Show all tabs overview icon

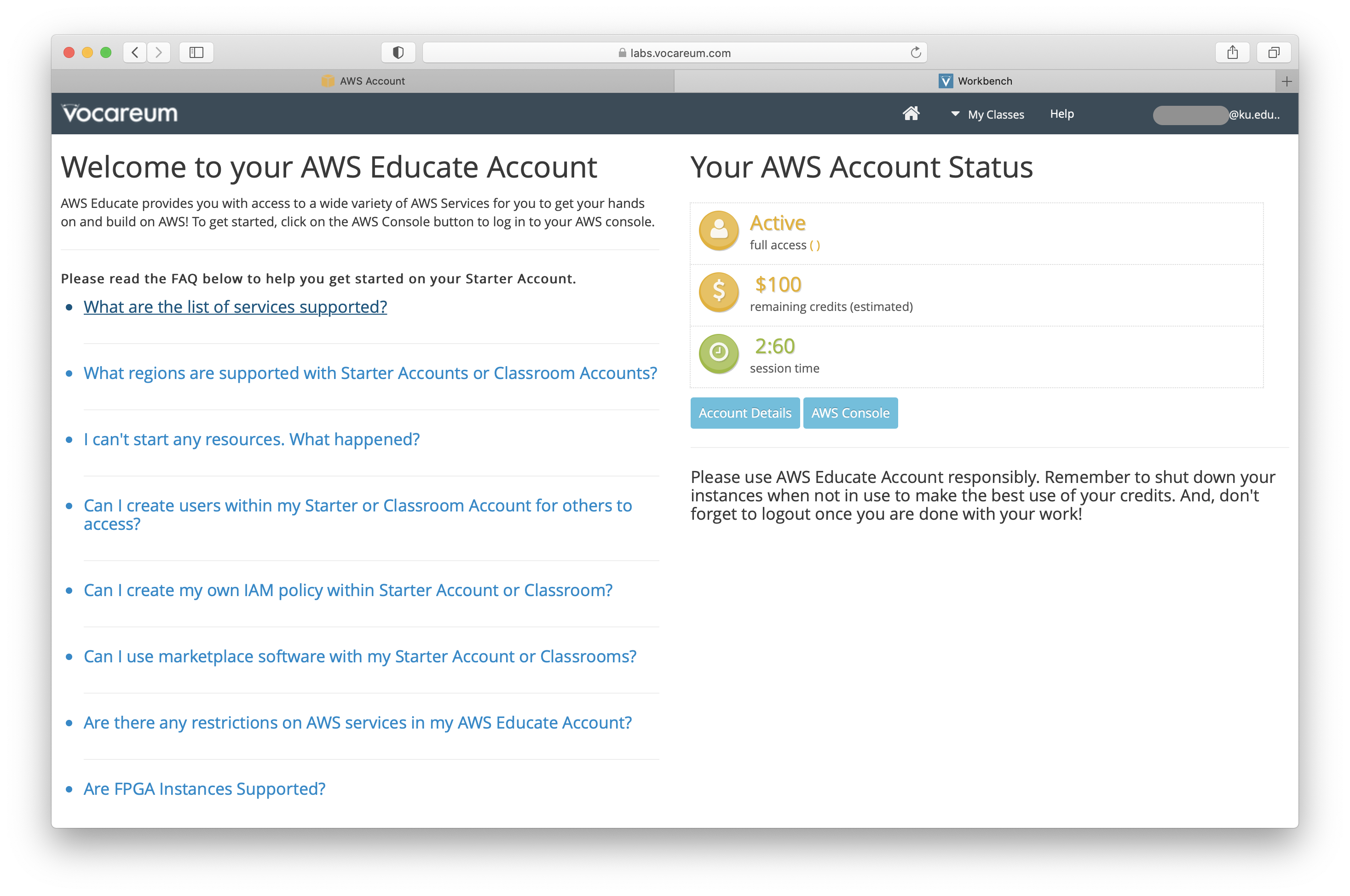click(1274, 52)
